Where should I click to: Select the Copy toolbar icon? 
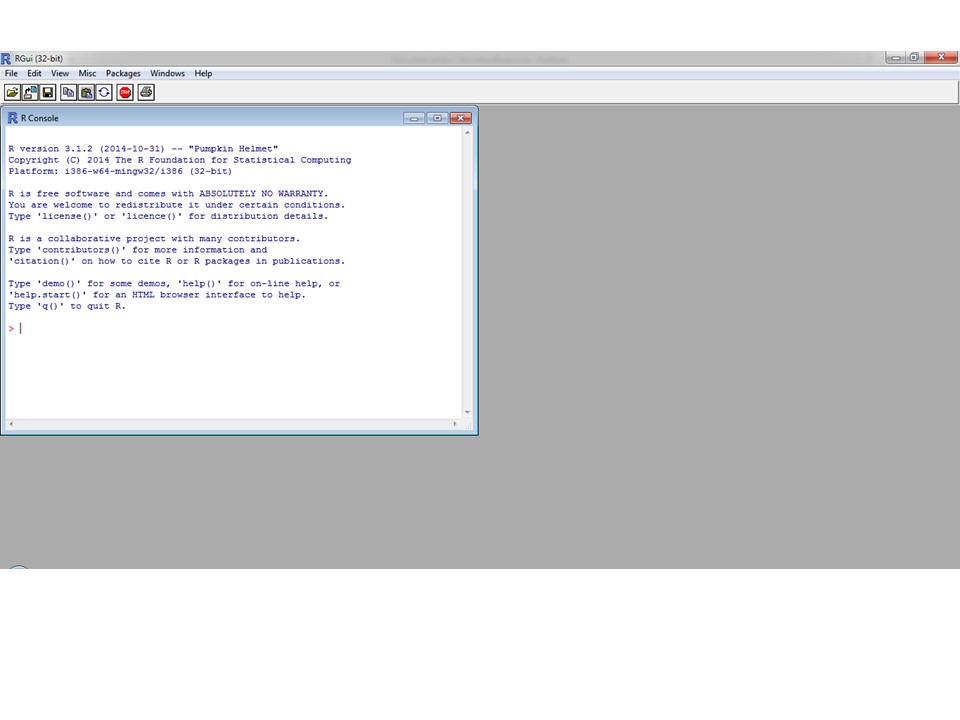(67, 92)
